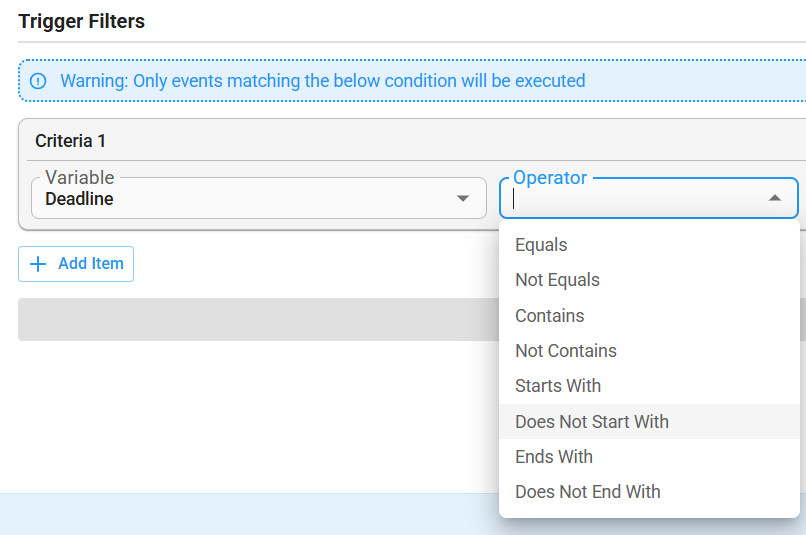Viewport: 806px width, 535px height.
Task: Expand the Variable dropdown arrow
Action: [463, 198]
